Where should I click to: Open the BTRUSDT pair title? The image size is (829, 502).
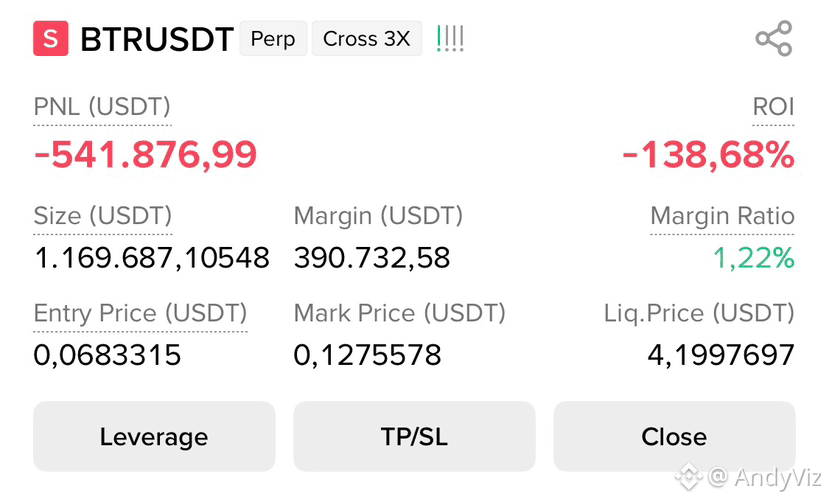156,39
